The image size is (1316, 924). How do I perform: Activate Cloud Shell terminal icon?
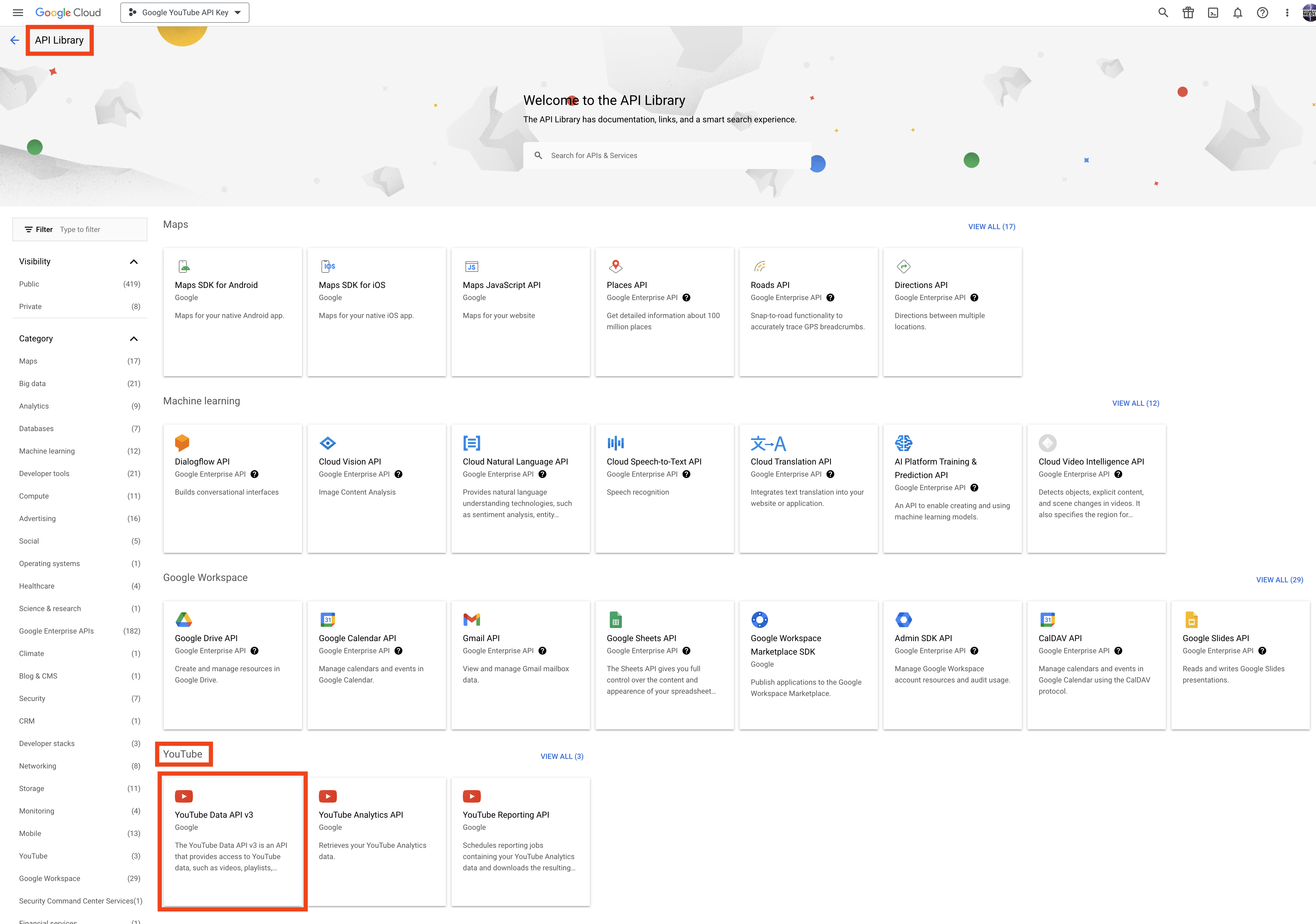(1213, 13)
